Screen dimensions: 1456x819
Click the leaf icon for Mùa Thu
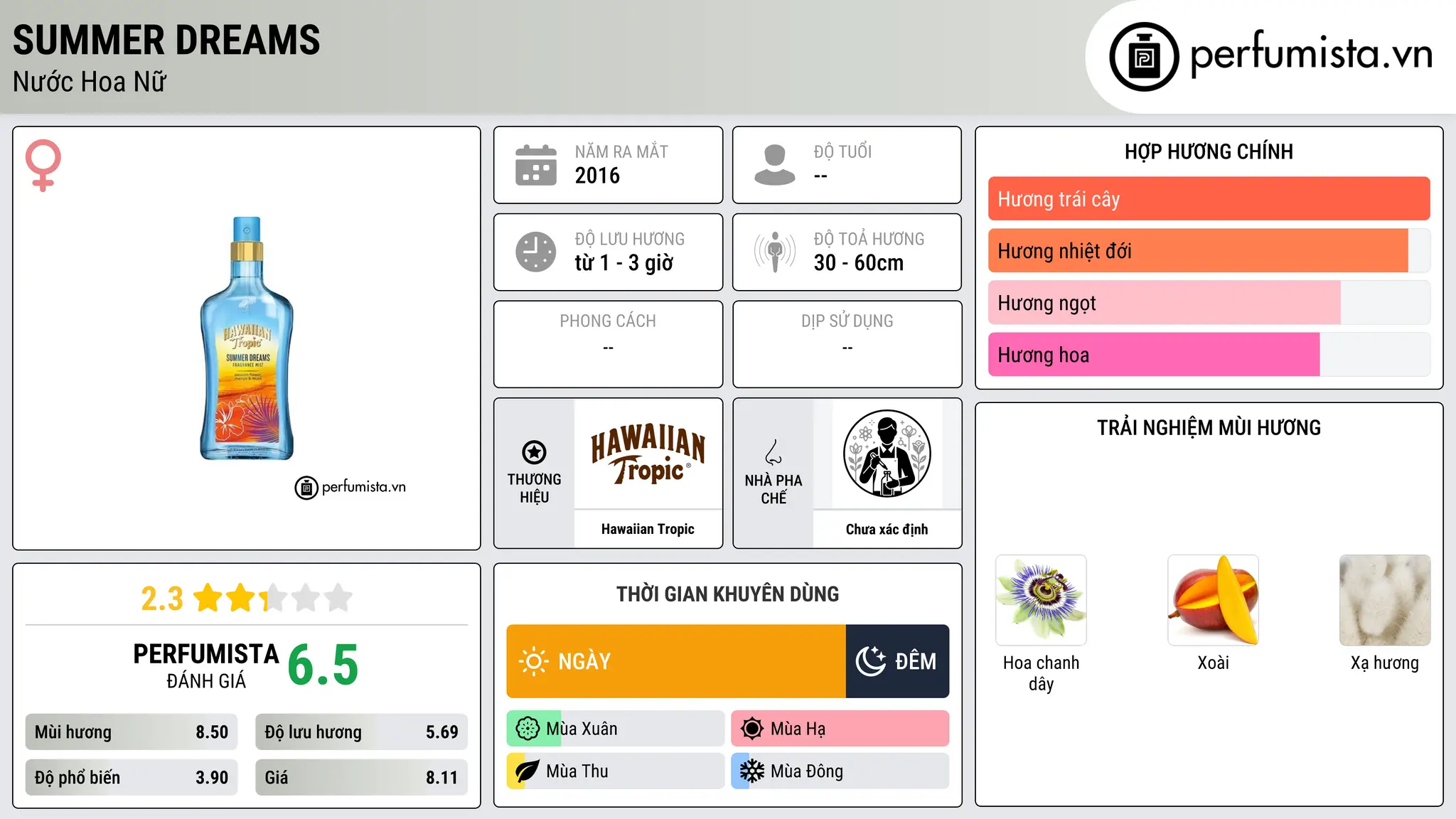pos(528,771)
